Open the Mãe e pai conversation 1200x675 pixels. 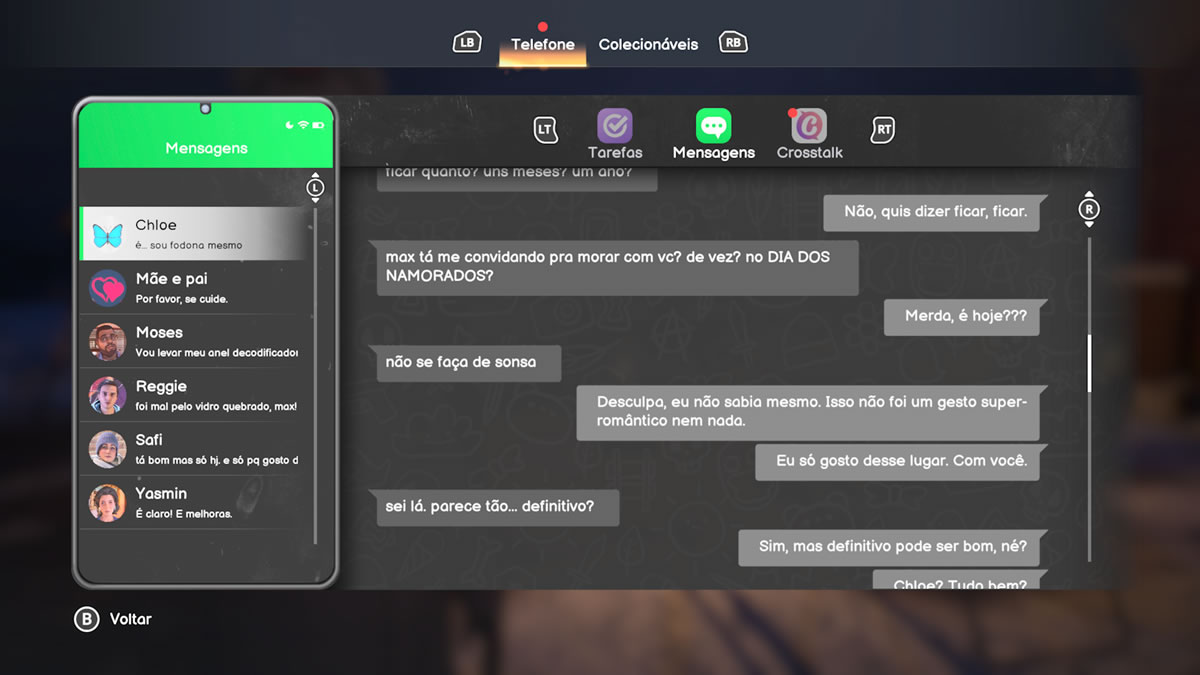[x=195, y=288]
